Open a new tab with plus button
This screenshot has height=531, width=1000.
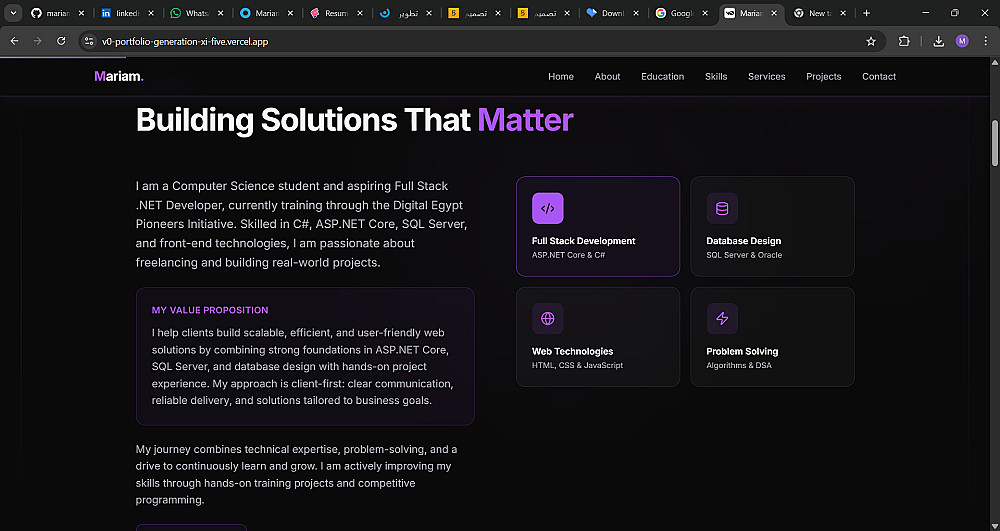click(x=866, y=13)
